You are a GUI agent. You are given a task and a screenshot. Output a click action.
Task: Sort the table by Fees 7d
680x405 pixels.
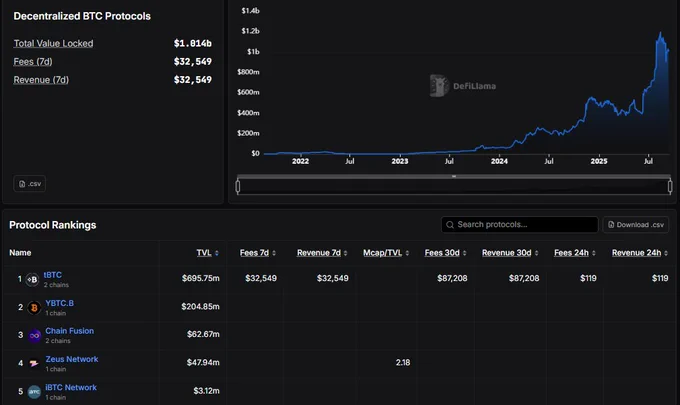click(258, 253)
